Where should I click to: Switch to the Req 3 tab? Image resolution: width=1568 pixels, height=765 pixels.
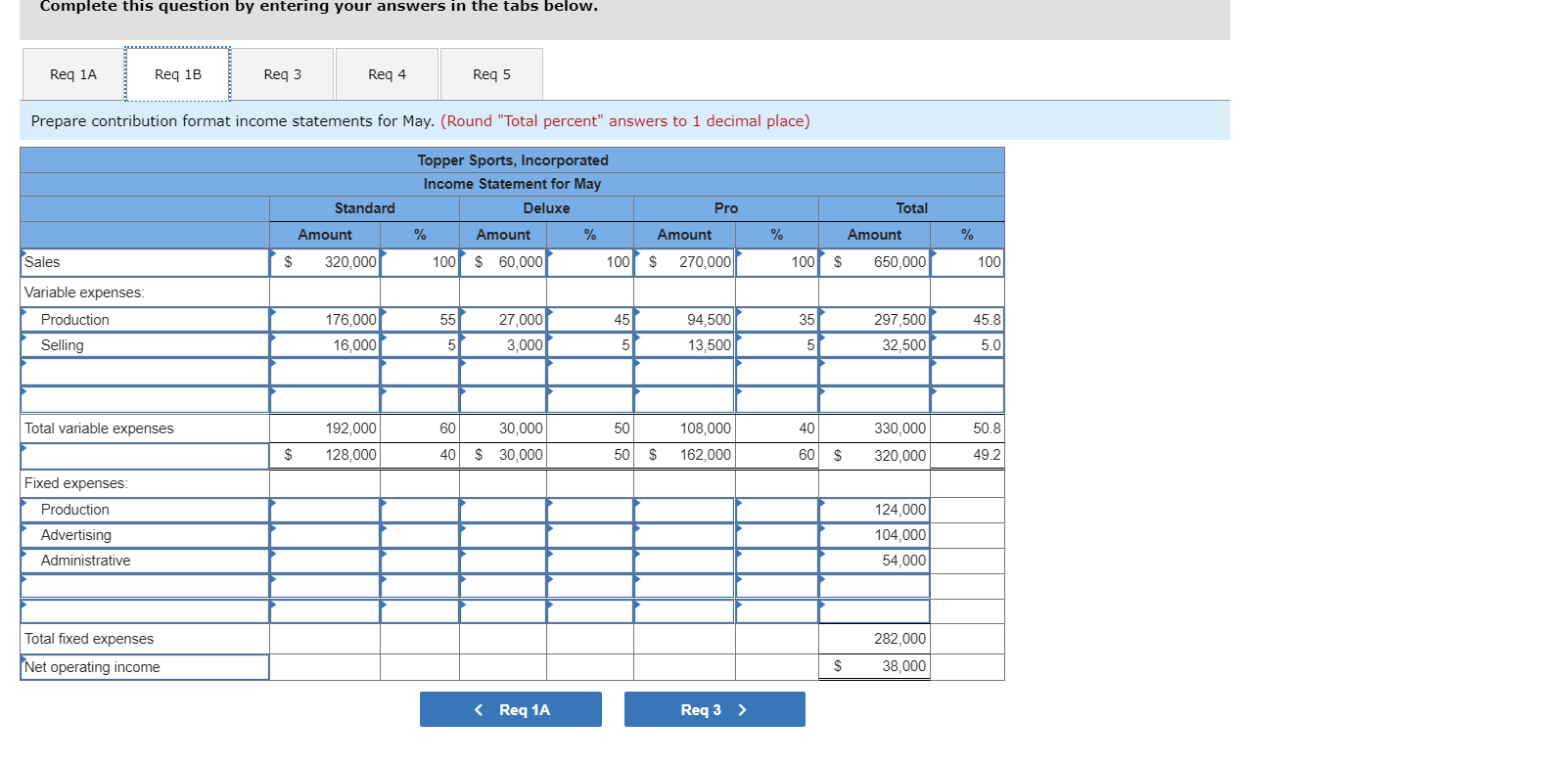(x=283, y=74)
